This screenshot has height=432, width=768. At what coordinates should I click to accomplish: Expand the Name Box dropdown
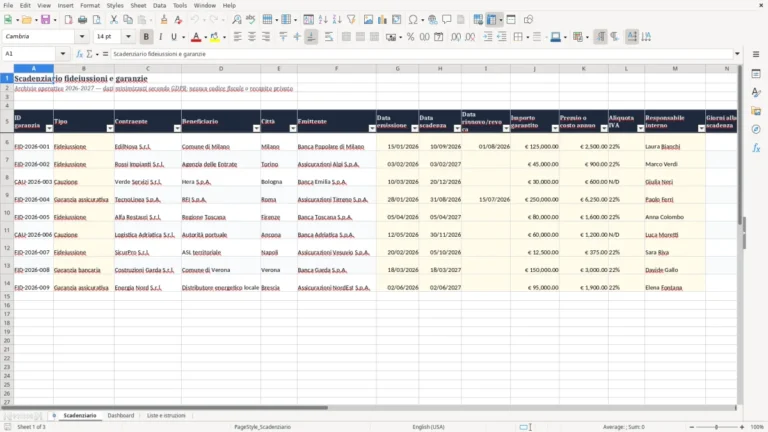(x=63, y=54)
